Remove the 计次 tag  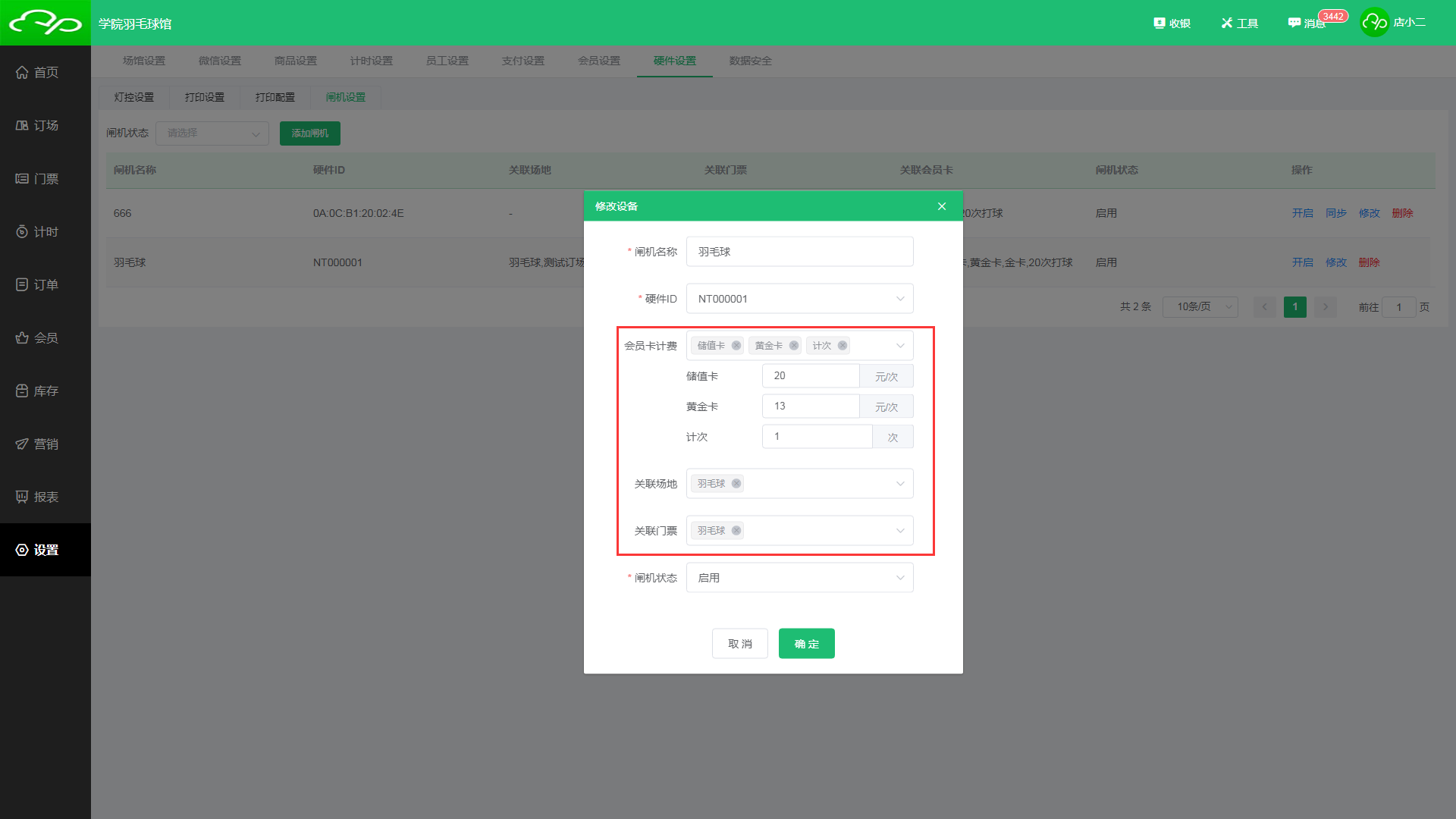click(x=842, y=346)
